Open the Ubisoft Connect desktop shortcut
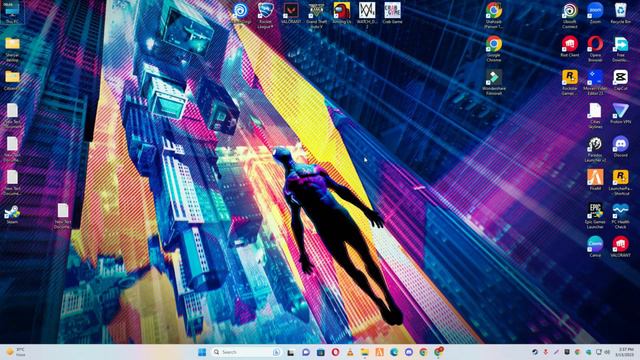 (569, 16)
